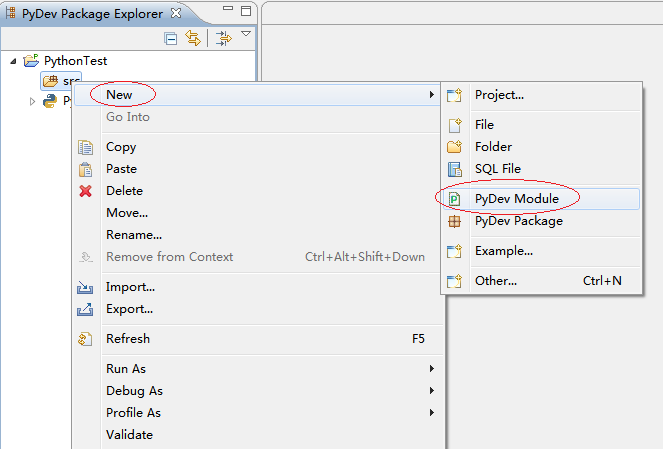This screenshot has width=663, height=449.
Task: Click the red Delete icon
Action: 86,191
